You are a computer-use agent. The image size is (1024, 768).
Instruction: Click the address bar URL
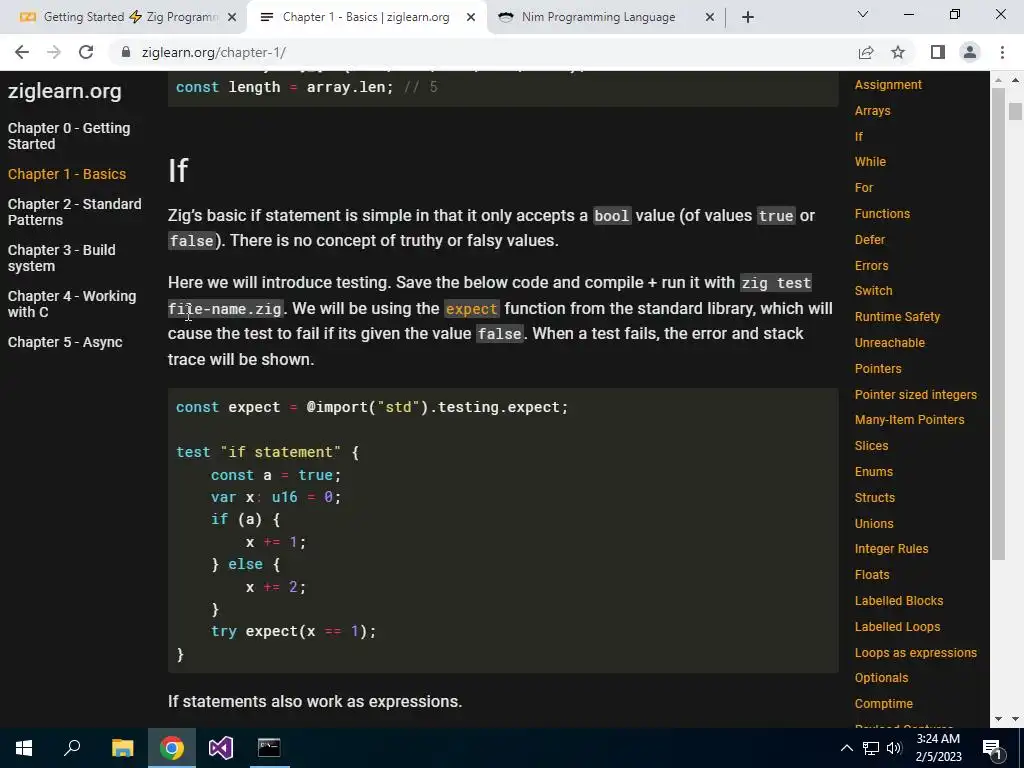click(214, 52)
